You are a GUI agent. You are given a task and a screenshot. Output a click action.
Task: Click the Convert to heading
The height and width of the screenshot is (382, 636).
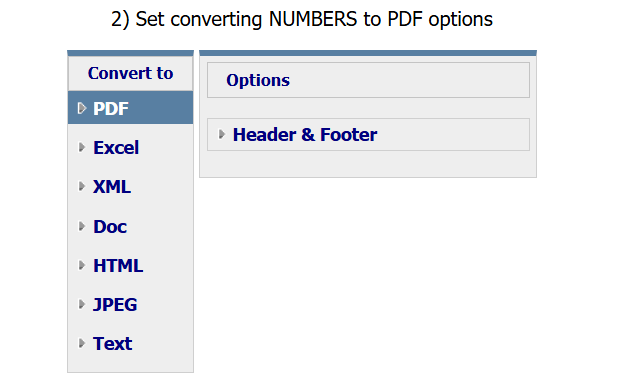tap(131, 73)
